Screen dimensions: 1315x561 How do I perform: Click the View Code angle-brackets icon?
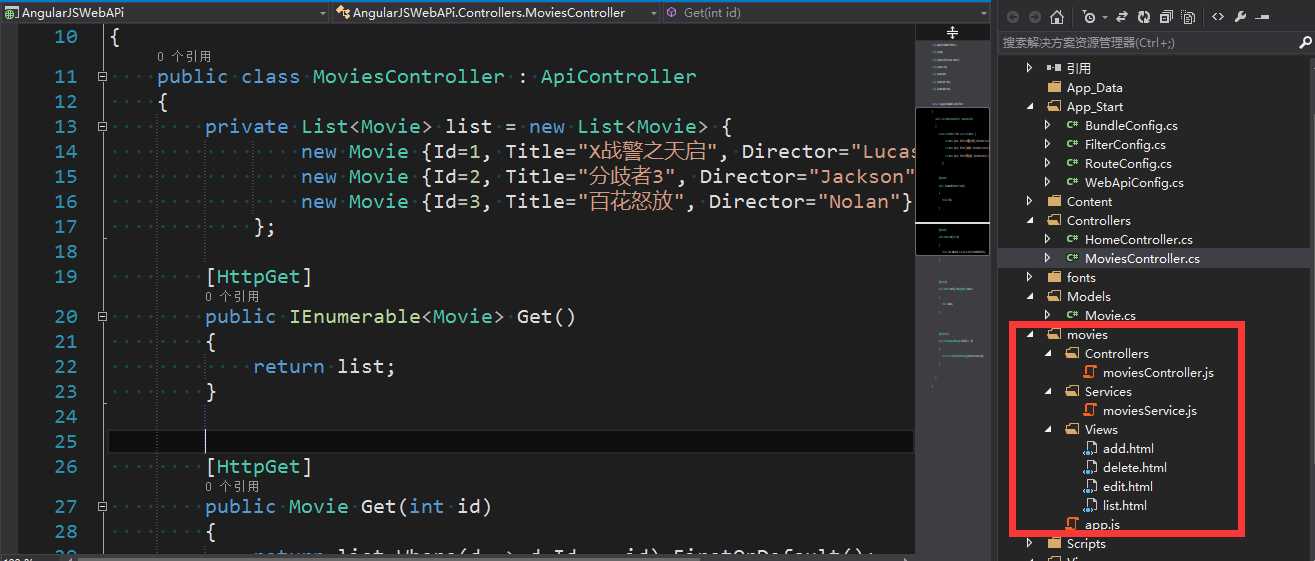[x=1218, y=17]
